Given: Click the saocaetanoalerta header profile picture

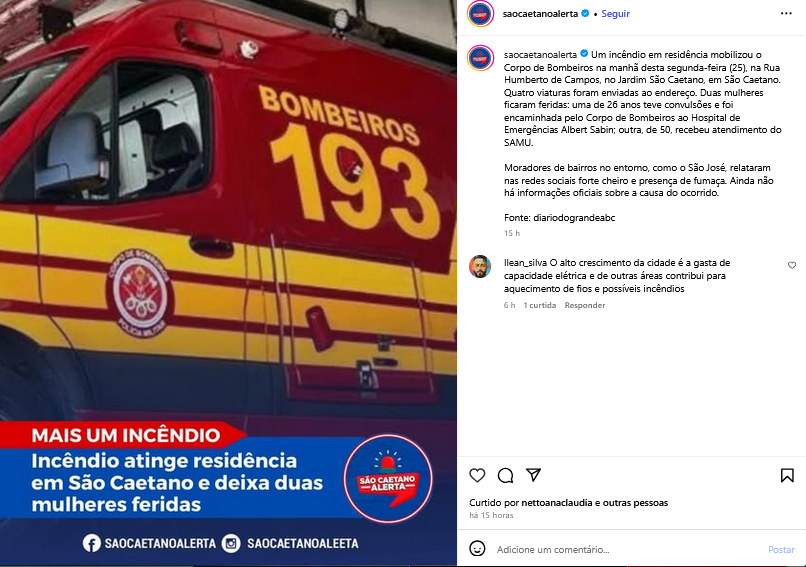Looking at the screenshot, I should [480, 14].
